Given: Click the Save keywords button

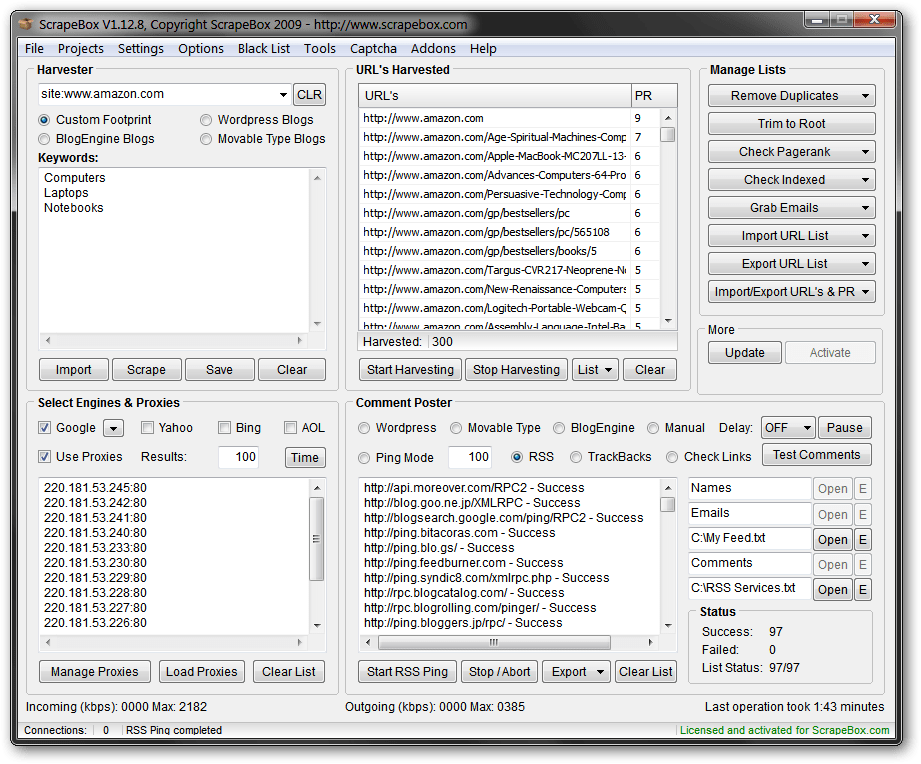Looking at the screenshot, I should pos(219,370).
